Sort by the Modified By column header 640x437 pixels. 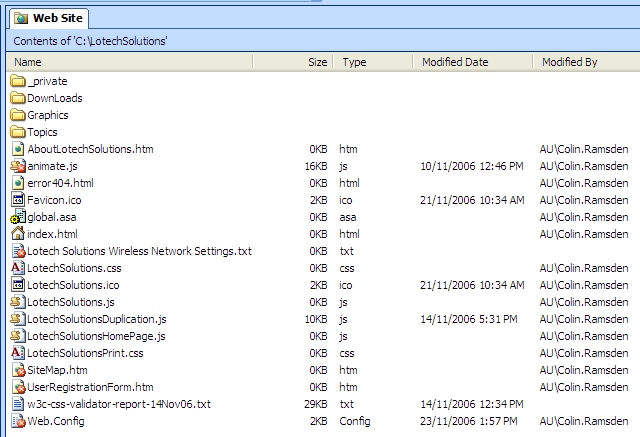pyautogui.click(x=587, y=62)
